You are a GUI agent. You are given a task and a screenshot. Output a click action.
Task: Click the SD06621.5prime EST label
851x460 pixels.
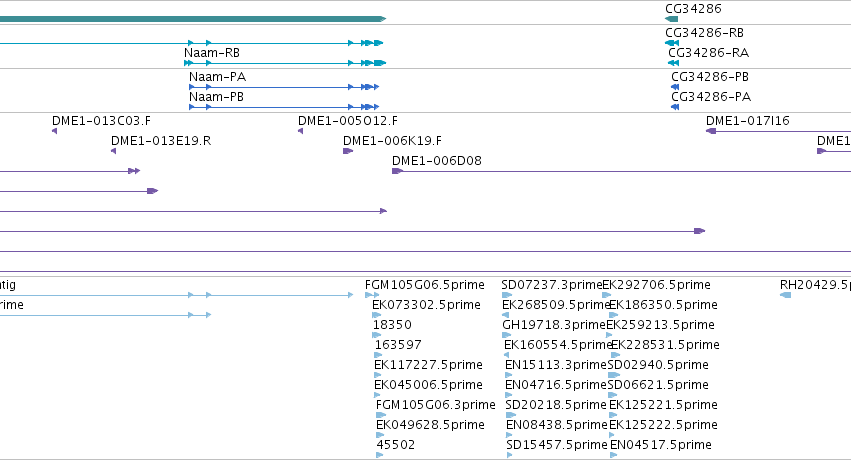pyautogui.click(x=658, y=385)
